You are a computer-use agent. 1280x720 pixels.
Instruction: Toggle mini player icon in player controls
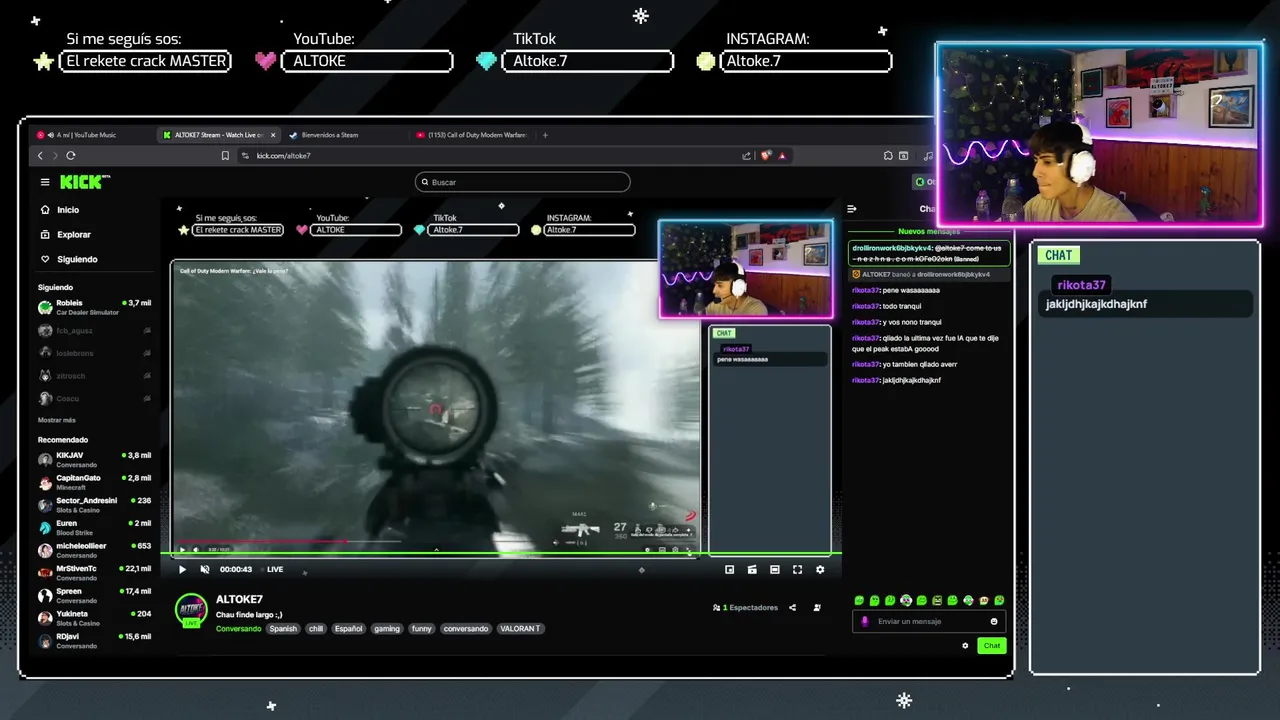[x=752, y=570]
